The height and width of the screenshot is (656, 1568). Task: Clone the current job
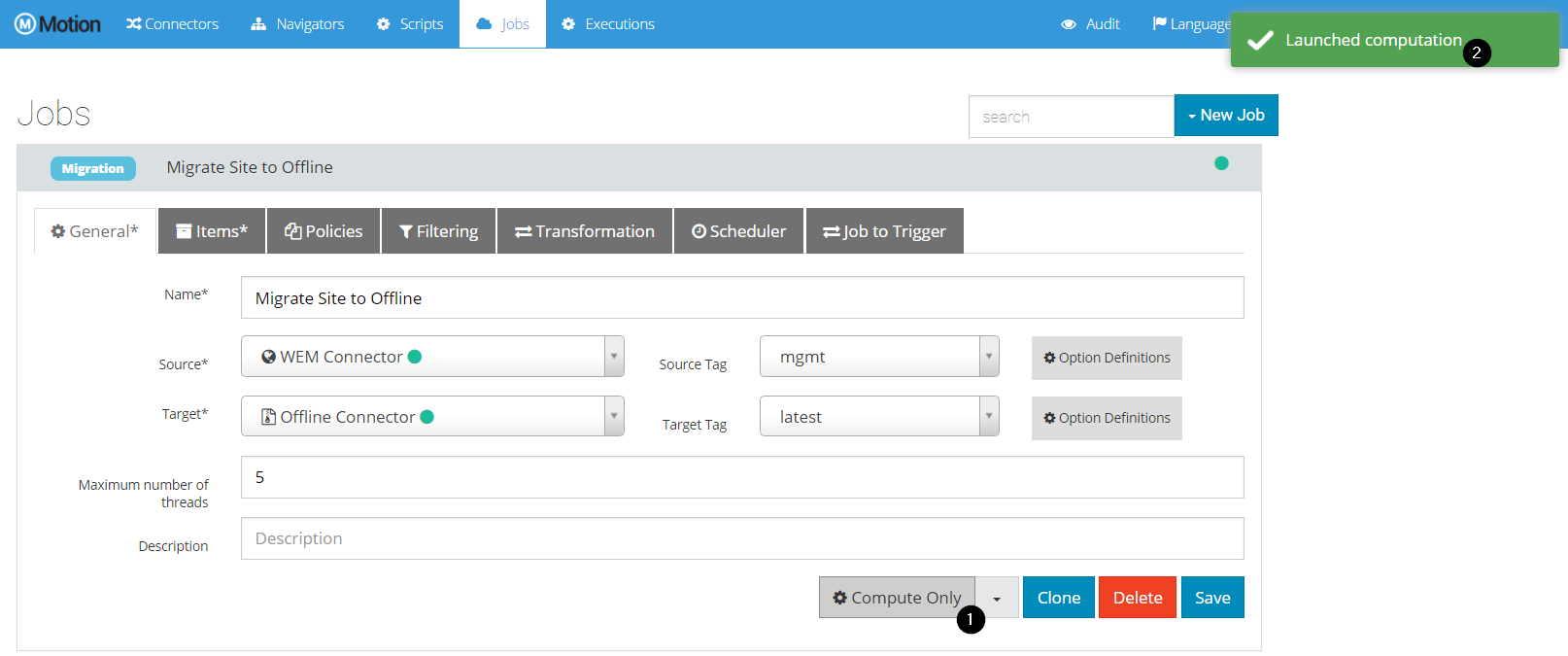(1059, 598)
